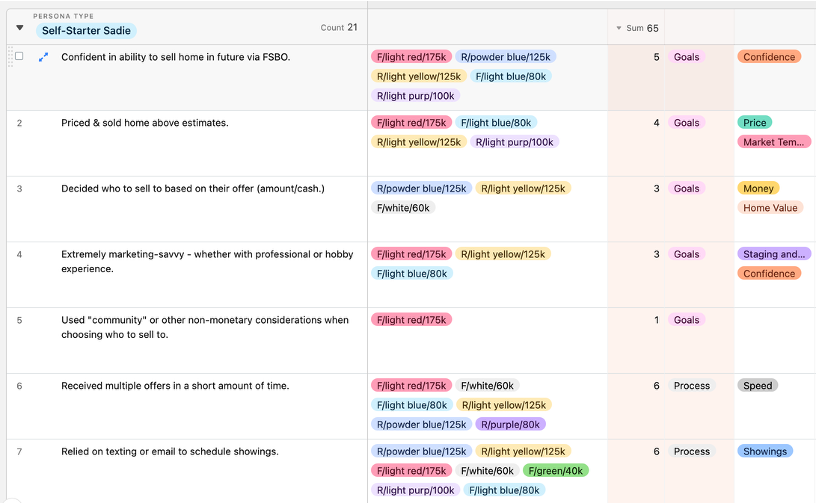Viewport: 816px width, 504px height.
Task: Select the count value 5 in row one
Action: point(656,57)
